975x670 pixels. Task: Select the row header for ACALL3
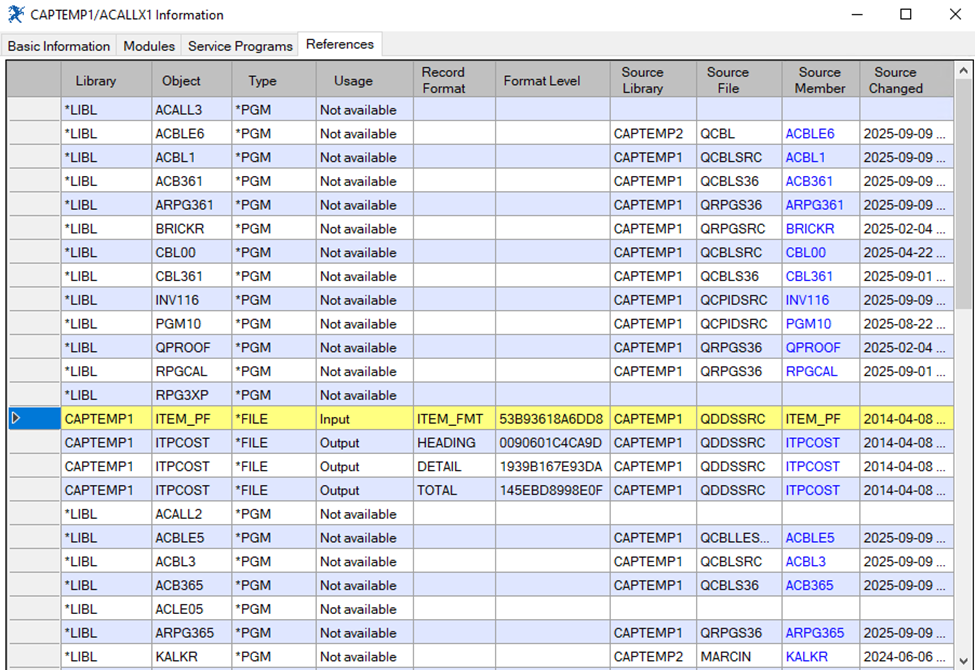tap(34, 110)
